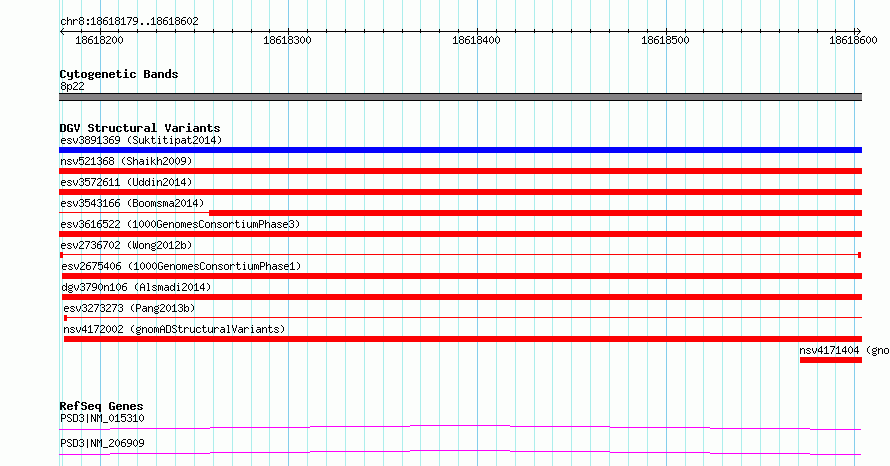This screenshot has width=890, height=466.
Task: Click the red bar under esv2675406
Action: coord(461,276)
